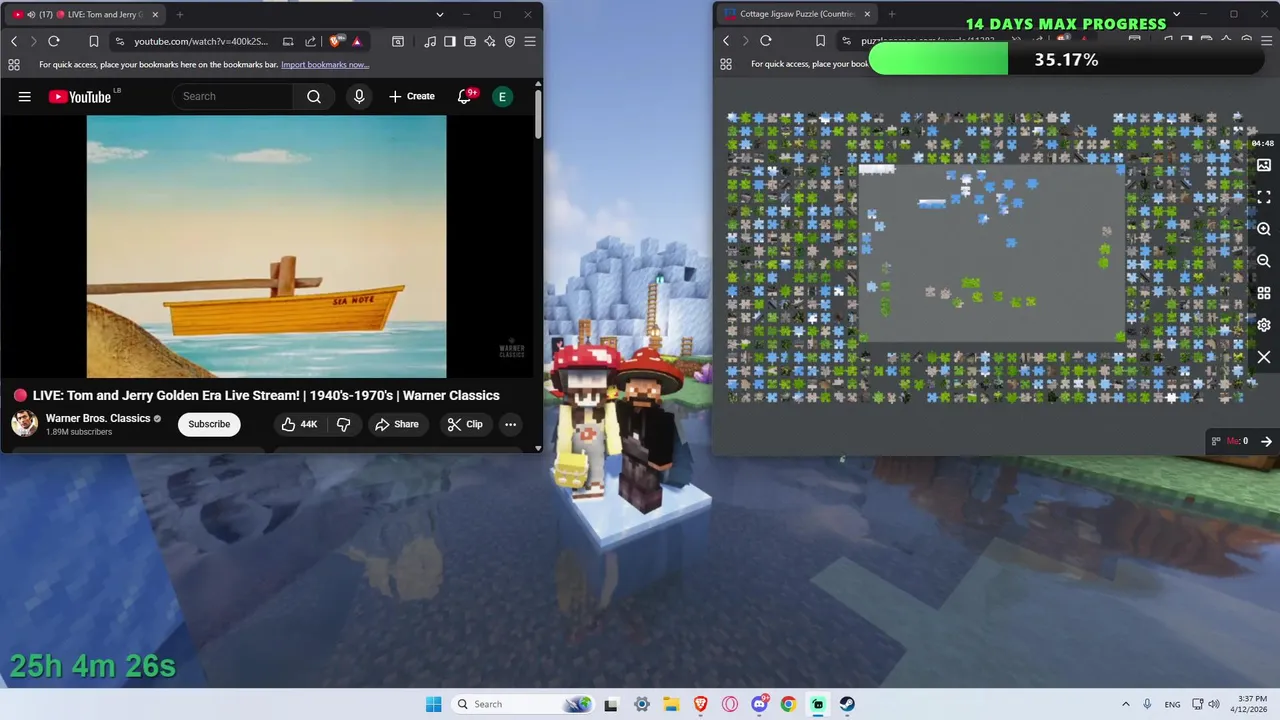
Task: Dislike the Tom and Jerry video
Action: (343, 424)
